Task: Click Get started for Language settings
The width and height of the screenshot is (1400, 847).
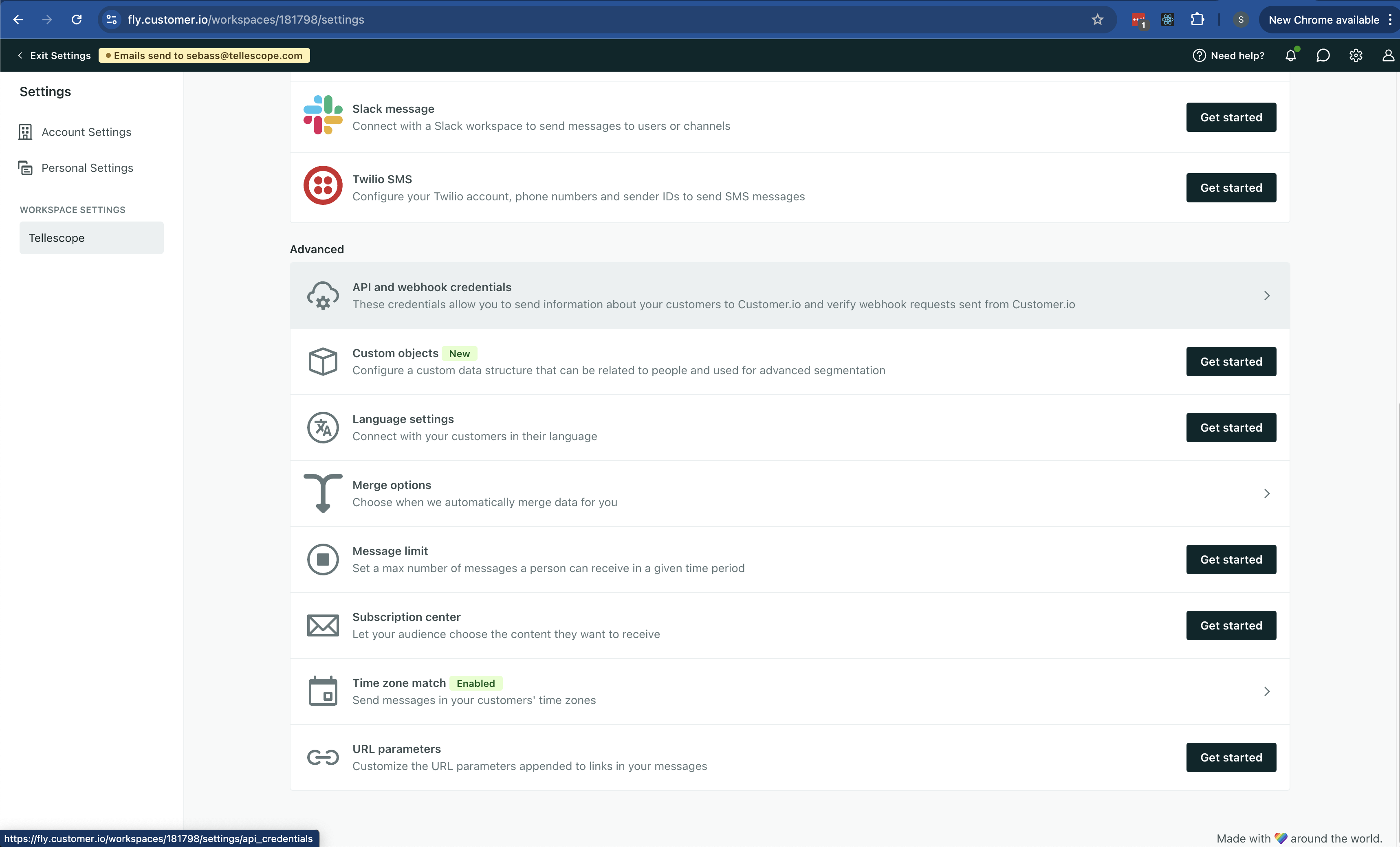Action: (1231, 428)
